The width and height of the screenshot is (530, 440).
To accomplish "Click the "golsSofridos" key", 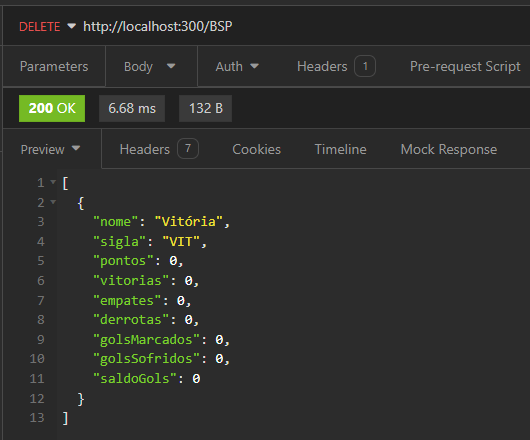I will pyautogui.click(x=146, y=358).
